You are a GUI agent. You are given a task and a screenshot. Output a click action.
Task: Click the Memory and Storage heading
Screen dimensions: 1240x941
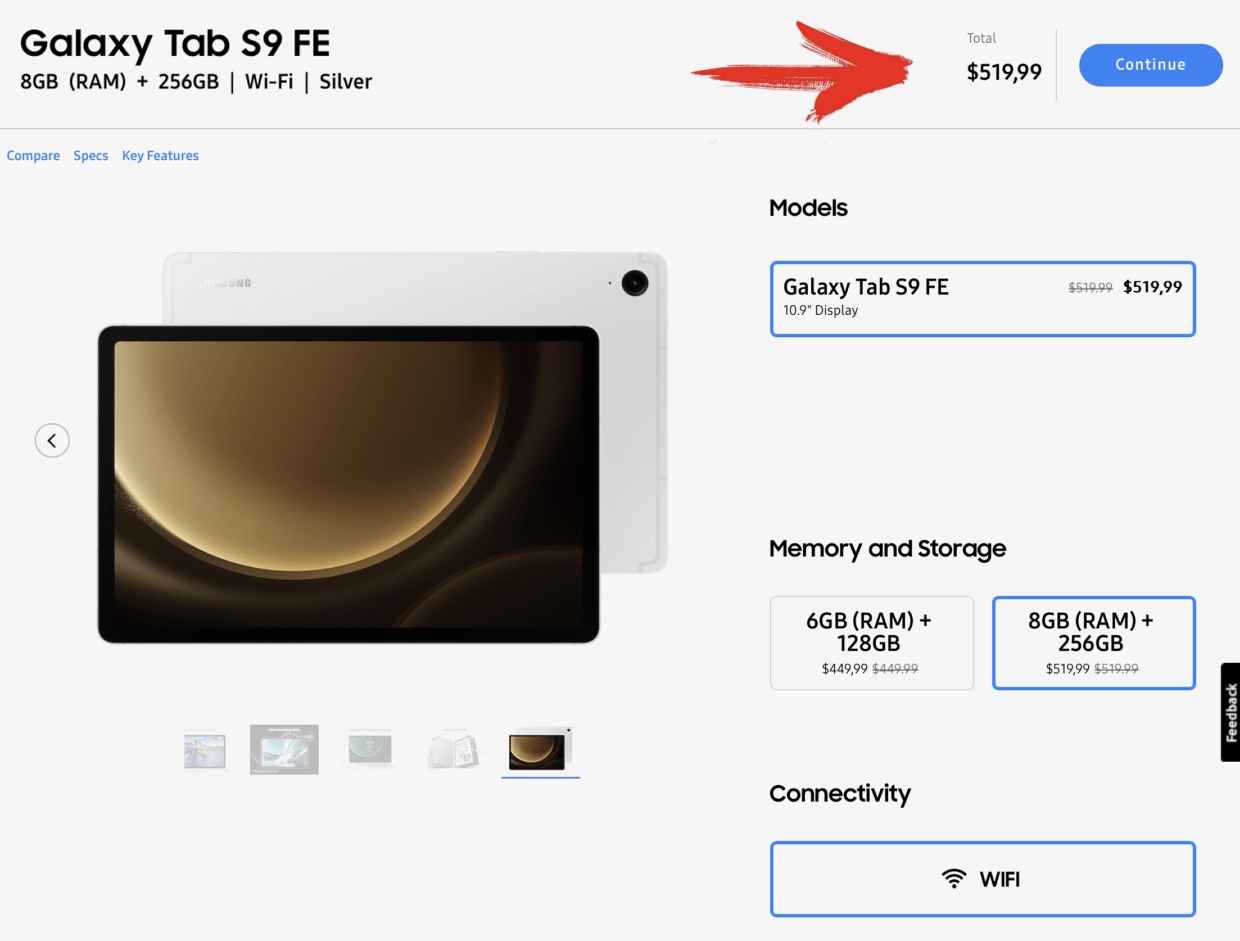(x=887, y=549)
